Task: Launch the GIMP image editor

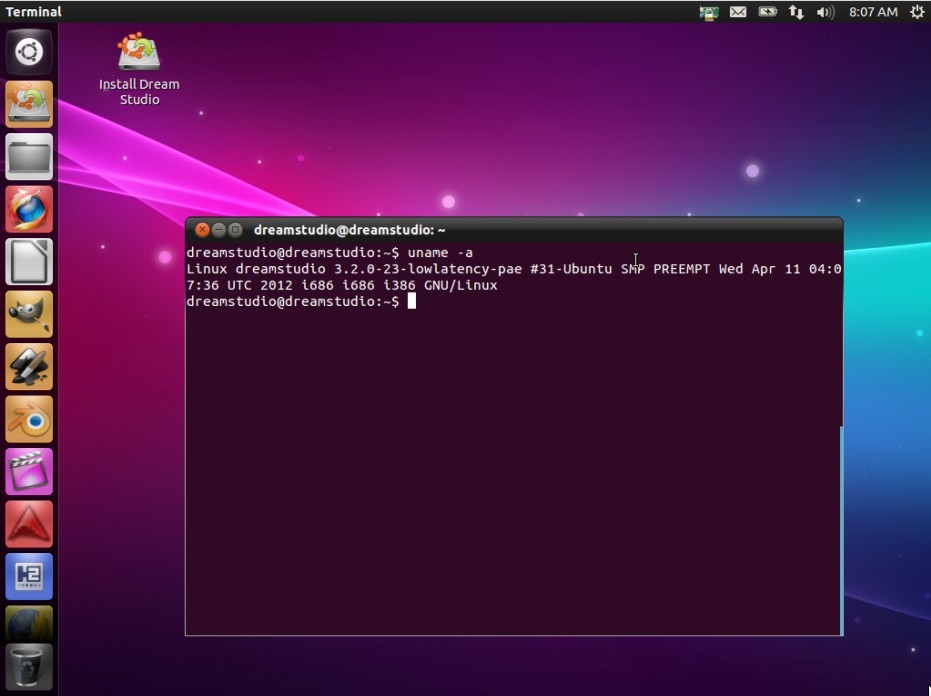Action: 28,314
